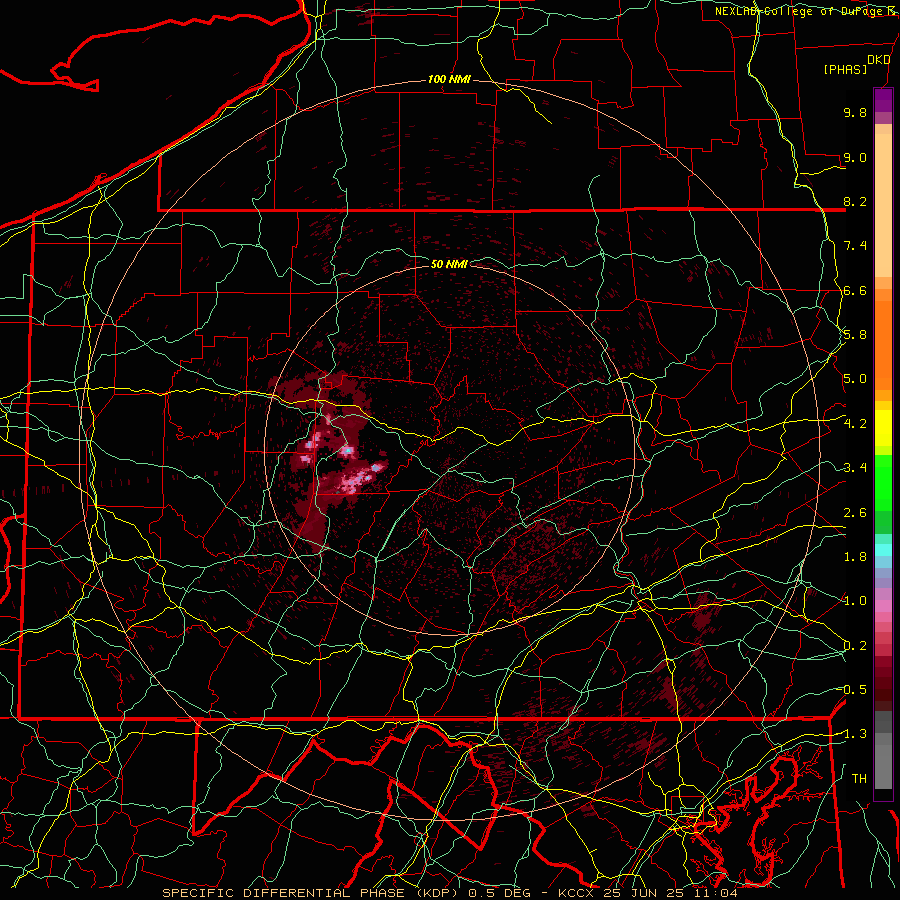Click the 5.8 value on the color scale
This screenshot has width=900, height=900.
[855, 335]
